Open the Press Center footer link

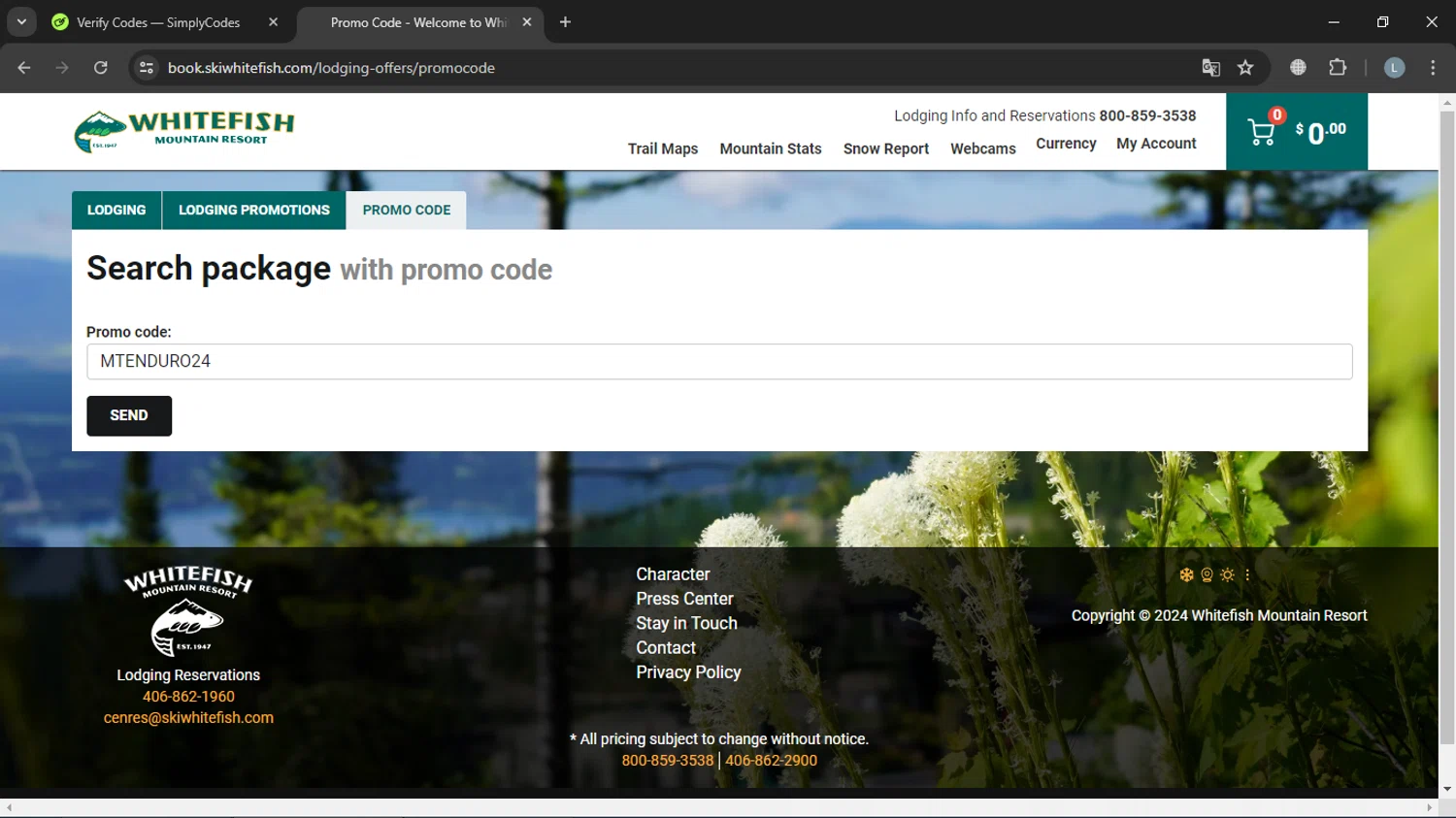(684, 599)
